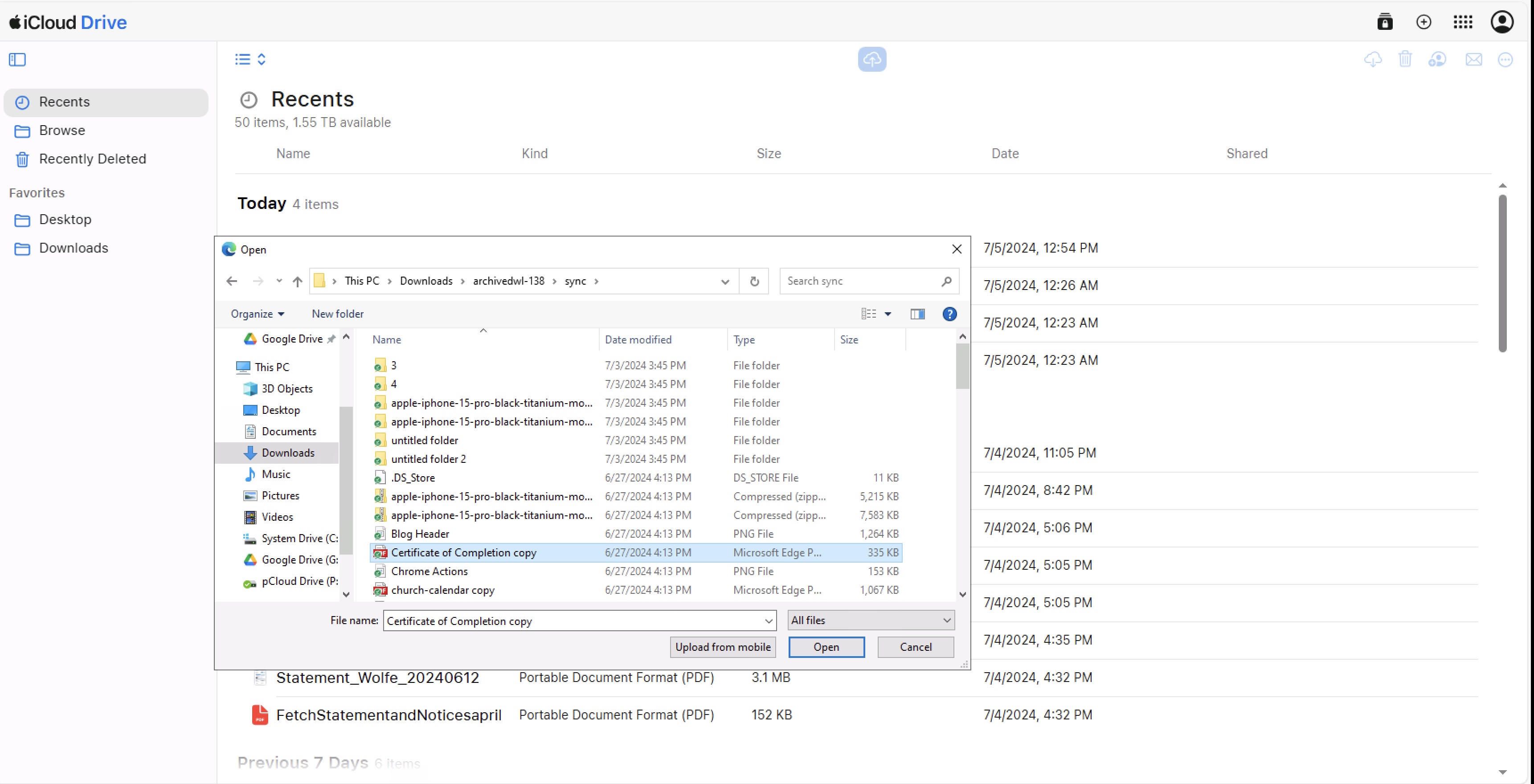Viewport: 1534px width, 784px height.
Task: Sort iCloud list by Kind column
Action: pos(535,154)
